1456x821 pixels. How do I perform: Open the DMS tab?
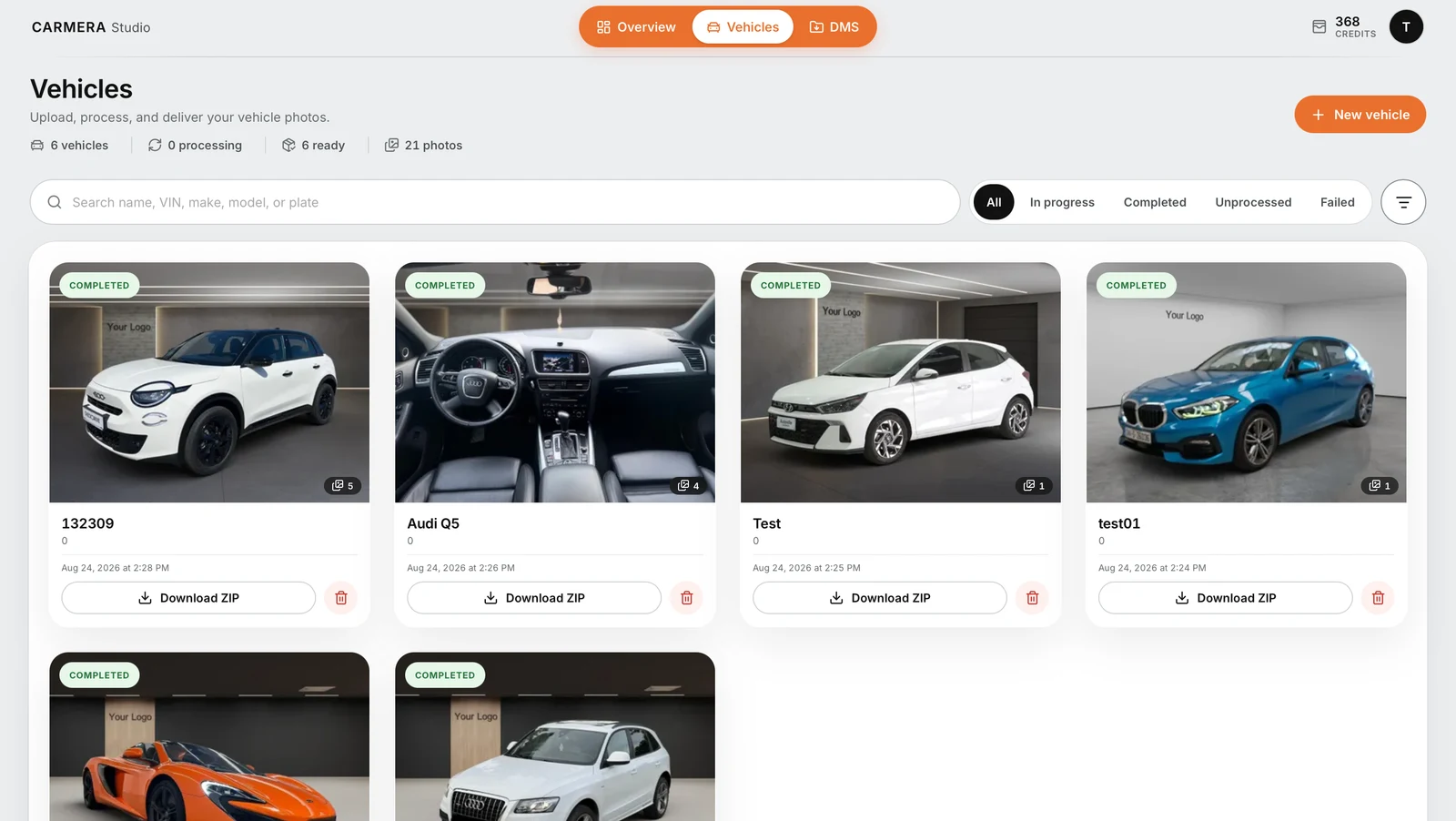click(834, 27)
